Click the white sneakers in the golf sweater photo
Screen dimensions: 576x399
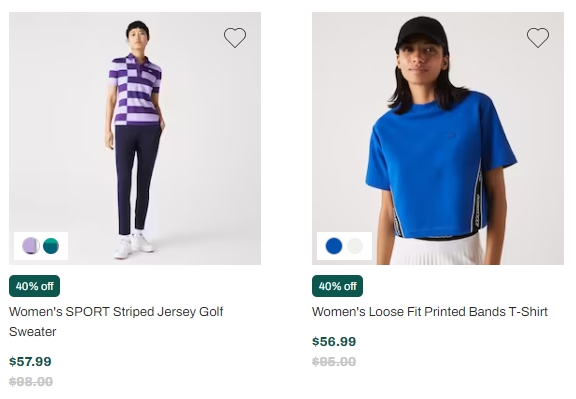point(134,244)
